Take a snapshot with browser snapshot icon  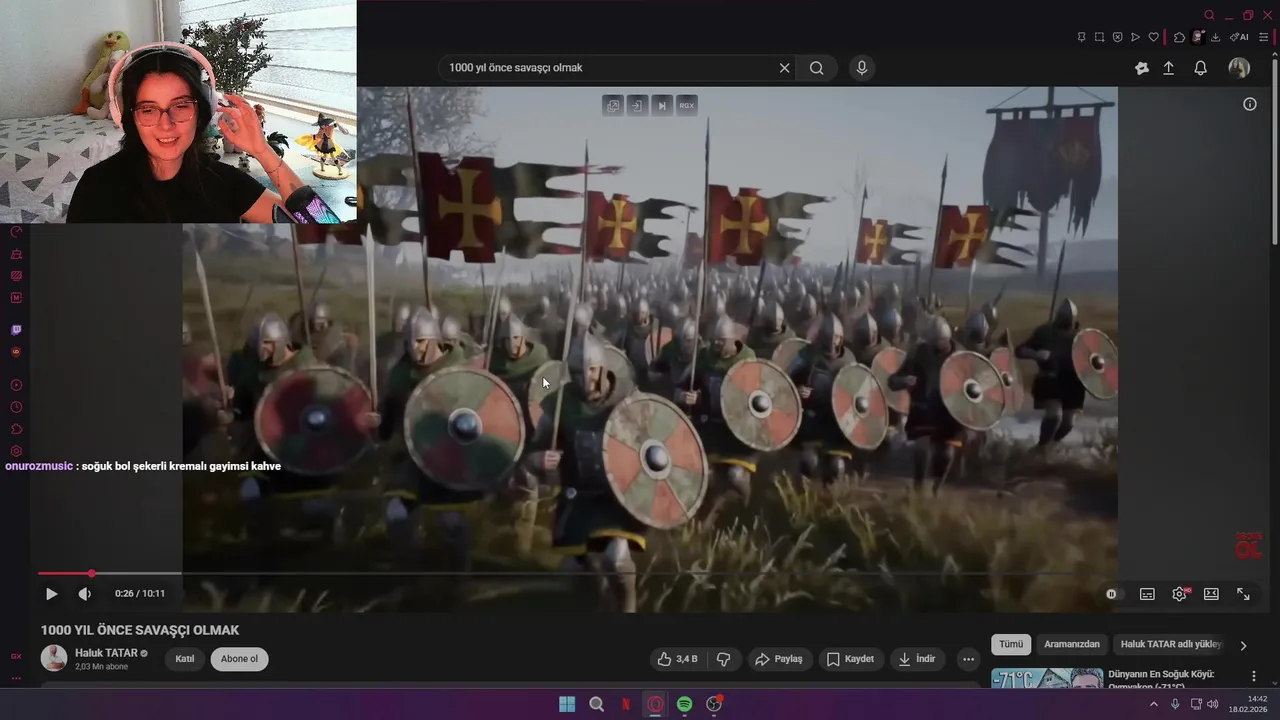(1099, 37)
